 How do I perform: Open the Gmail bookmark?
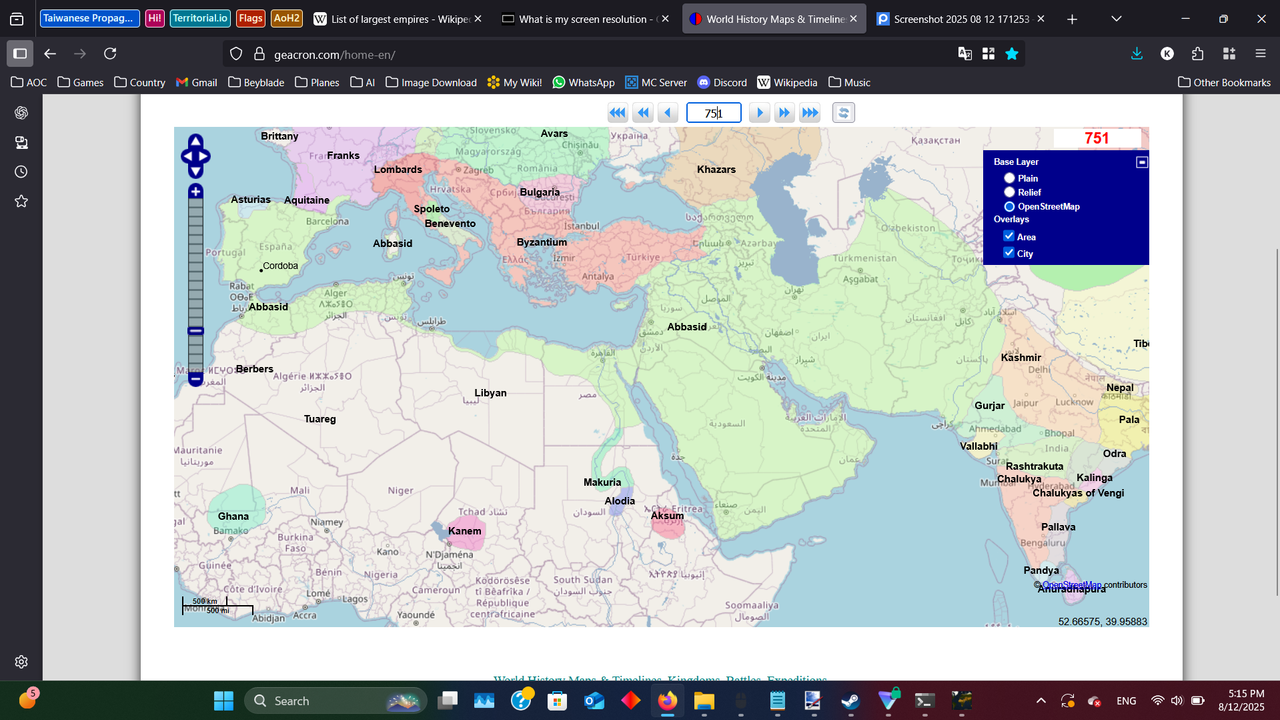[x=196, y=82]
